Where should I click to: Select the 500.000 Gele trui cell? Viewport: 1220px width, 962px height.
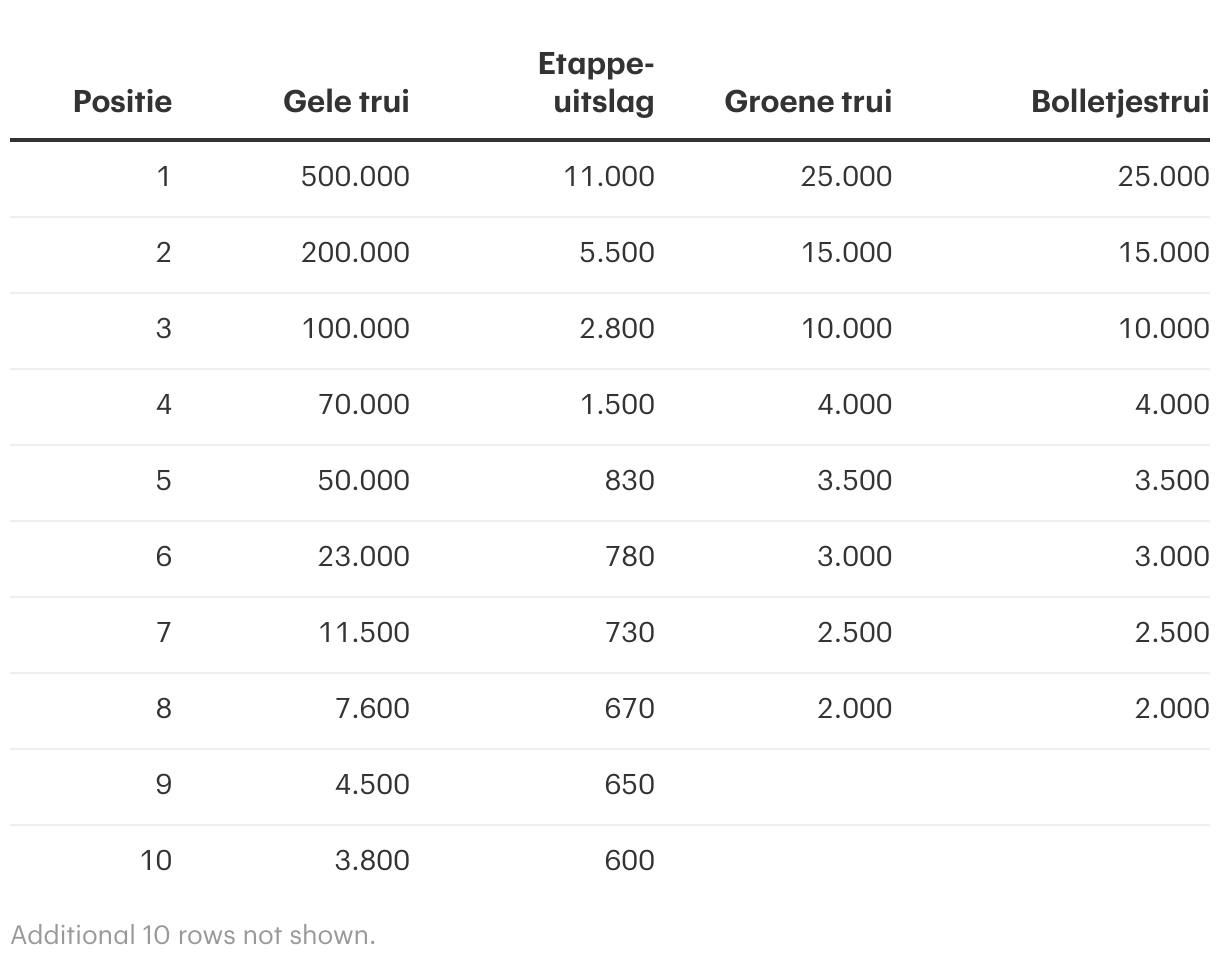tap(355, 176)
